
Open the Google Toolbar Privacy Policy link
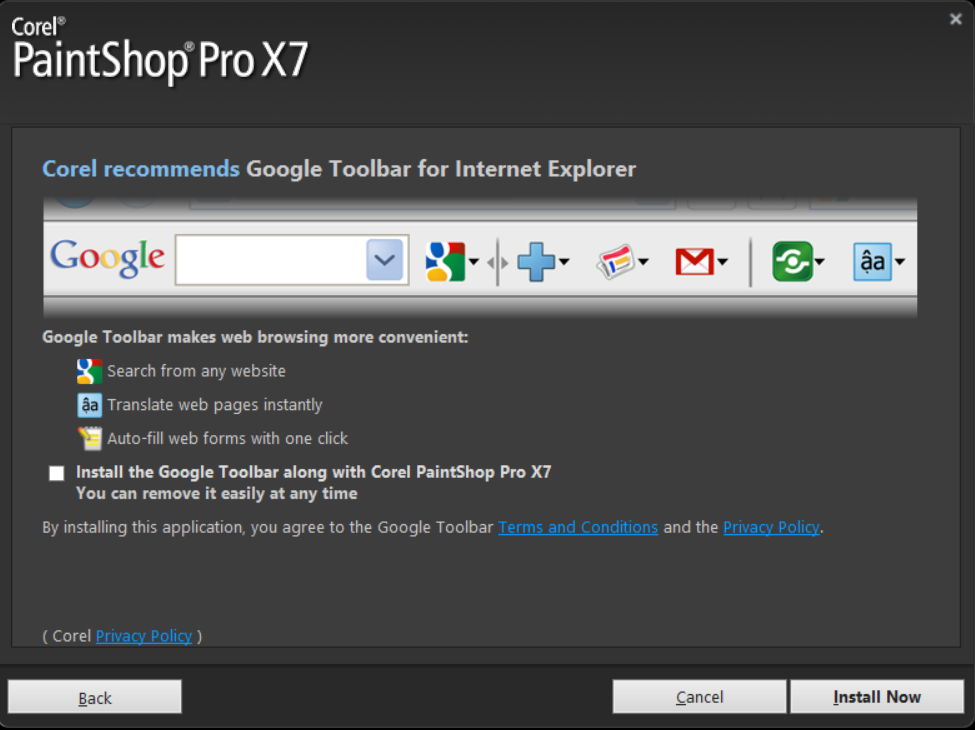771,527
